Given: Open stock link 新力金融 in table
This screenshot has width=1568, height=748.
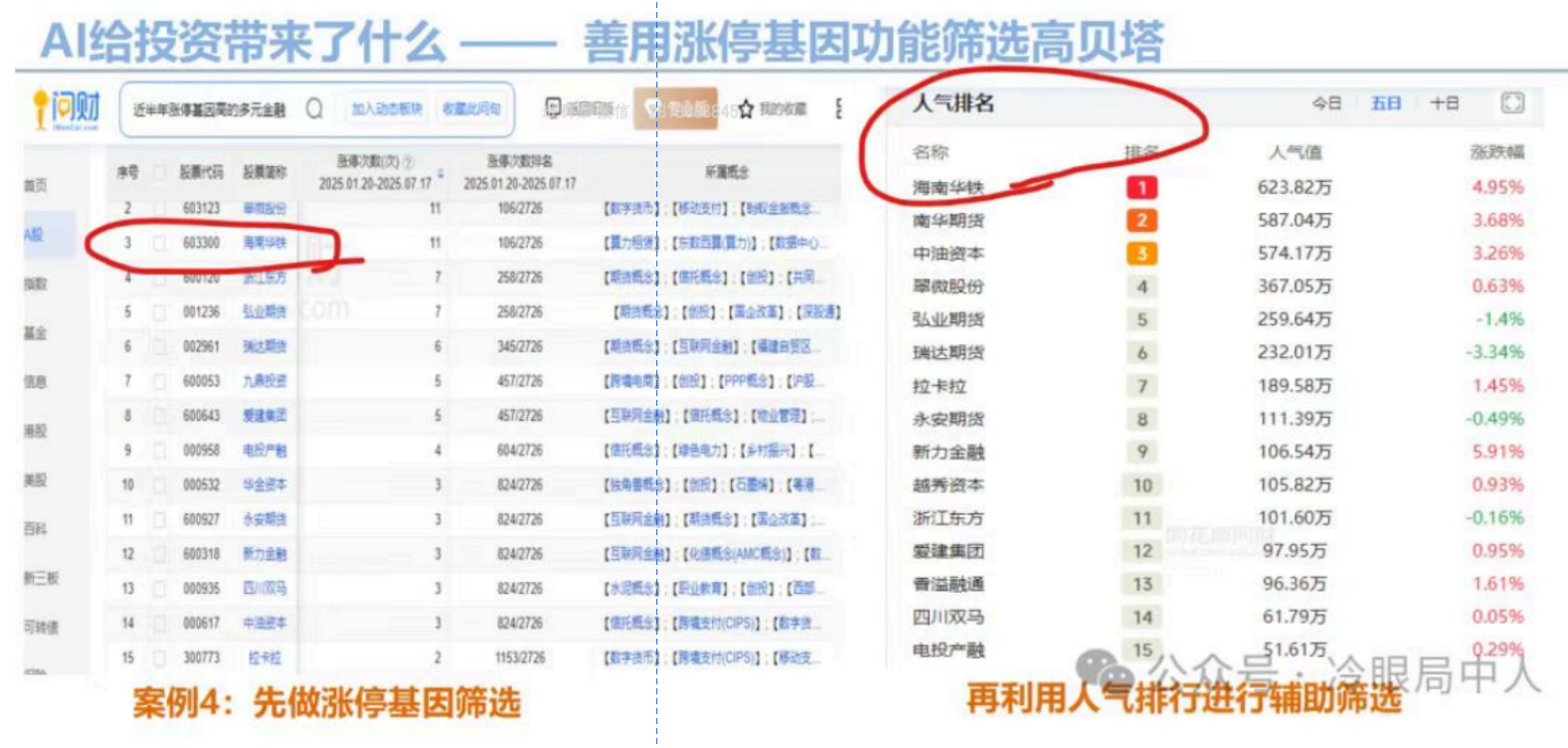Looking at the screenshot, I should (x=264, y=554).
